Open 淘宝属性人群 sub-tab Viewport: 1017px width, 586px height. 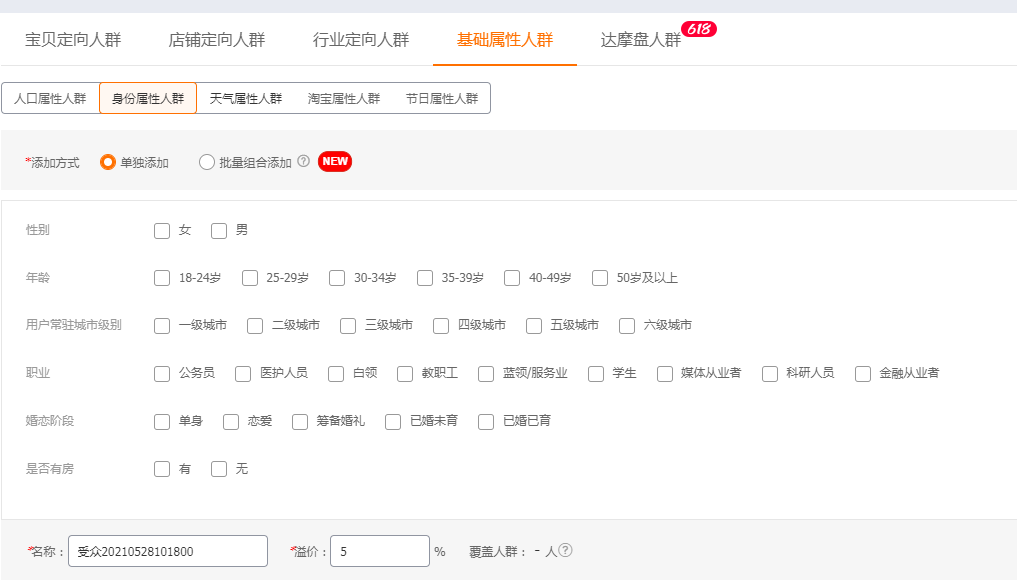[344, 99]
